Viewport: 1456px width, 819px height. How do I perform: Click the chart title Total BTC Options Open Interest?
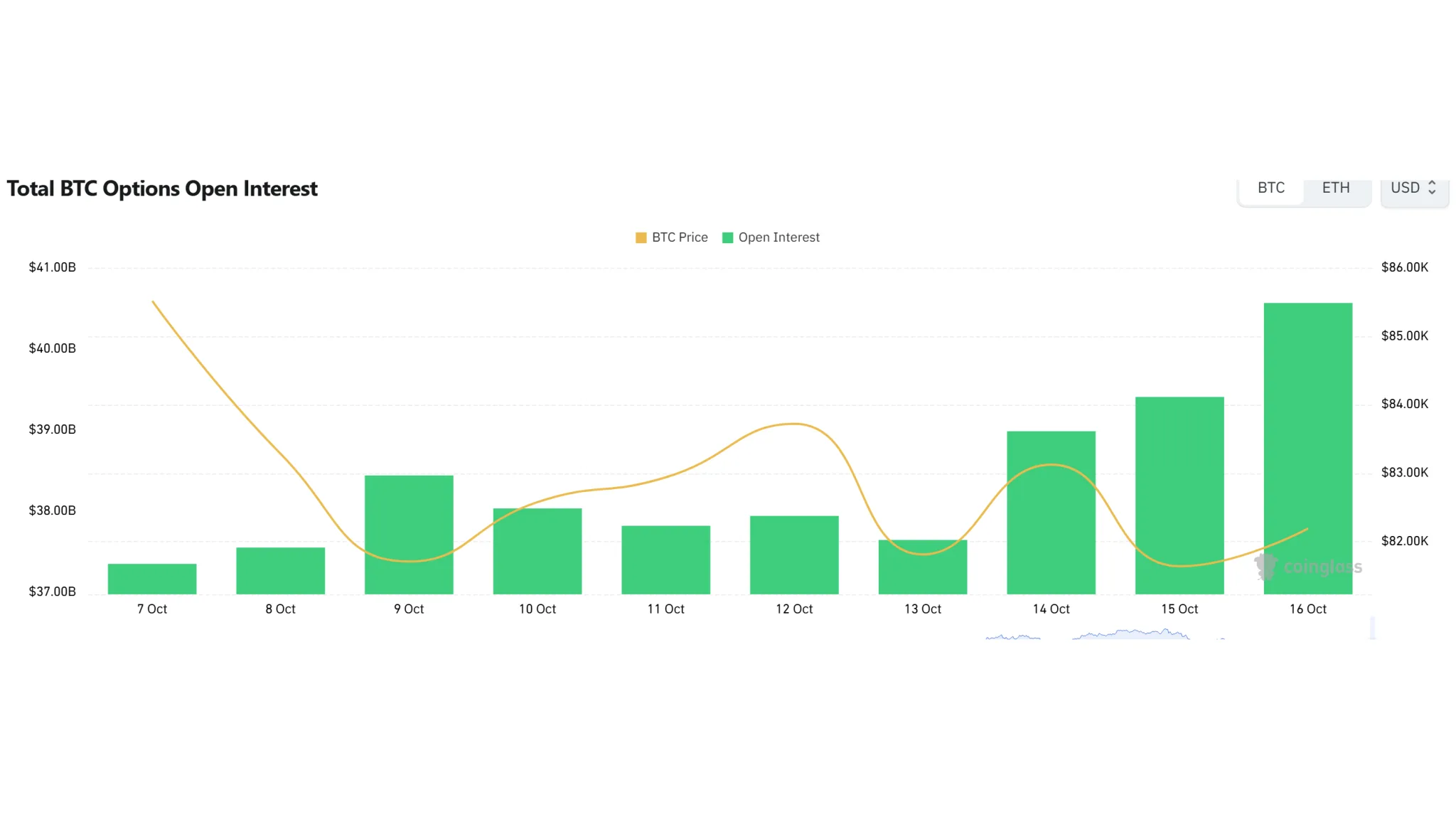162,189
